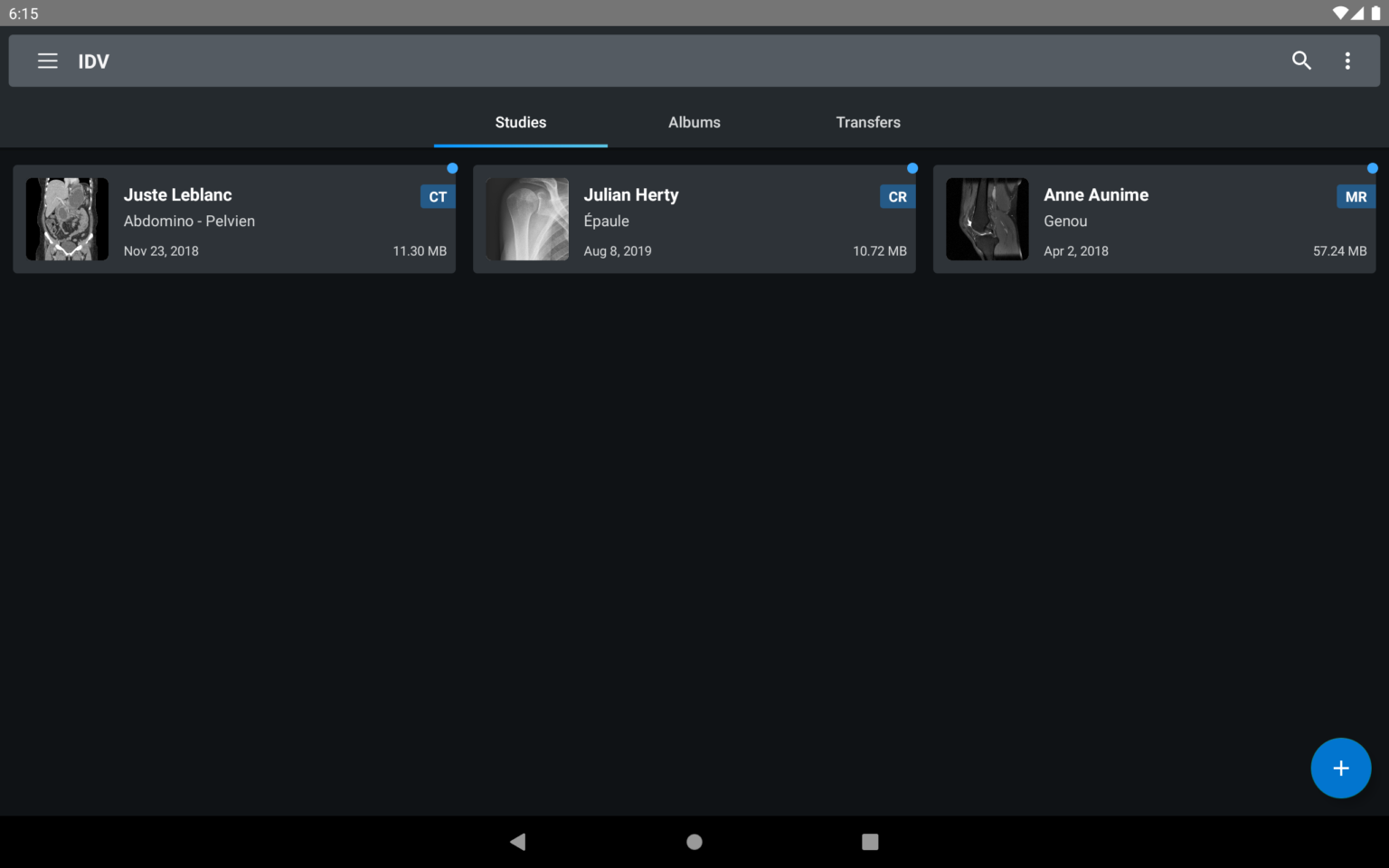This screenshot has height=868, width=1389.
Task: Click the search magnifier icon
Action: point(1301,61)
